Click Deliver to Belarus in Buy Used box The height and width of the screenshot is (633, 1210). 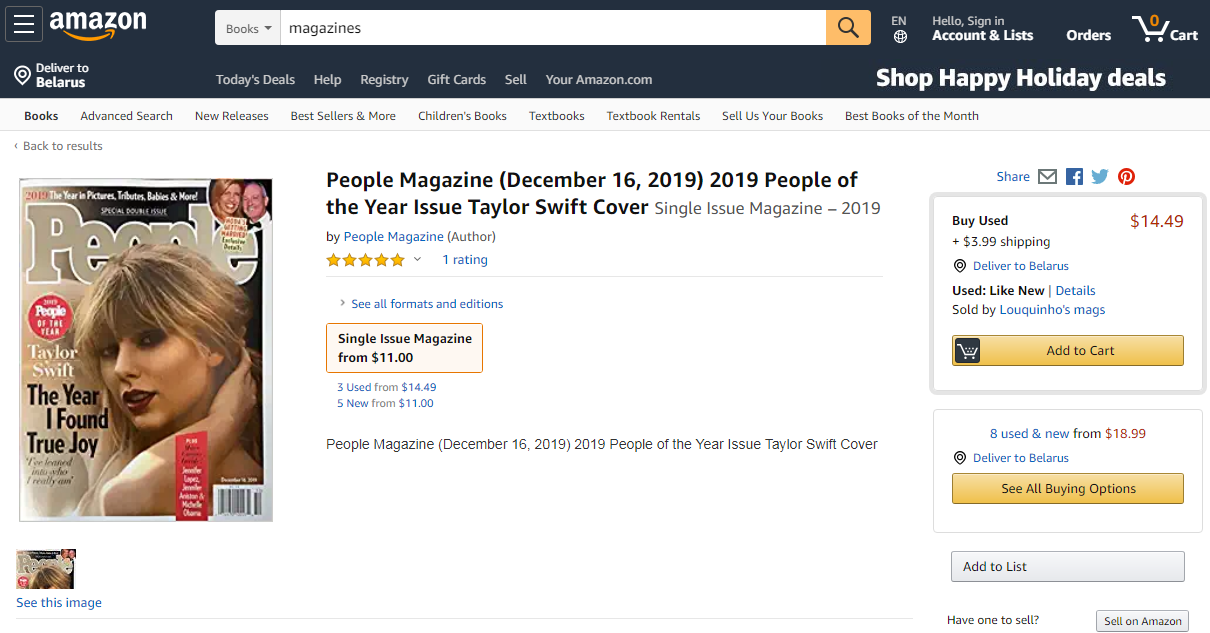[x=1020, y=266]
